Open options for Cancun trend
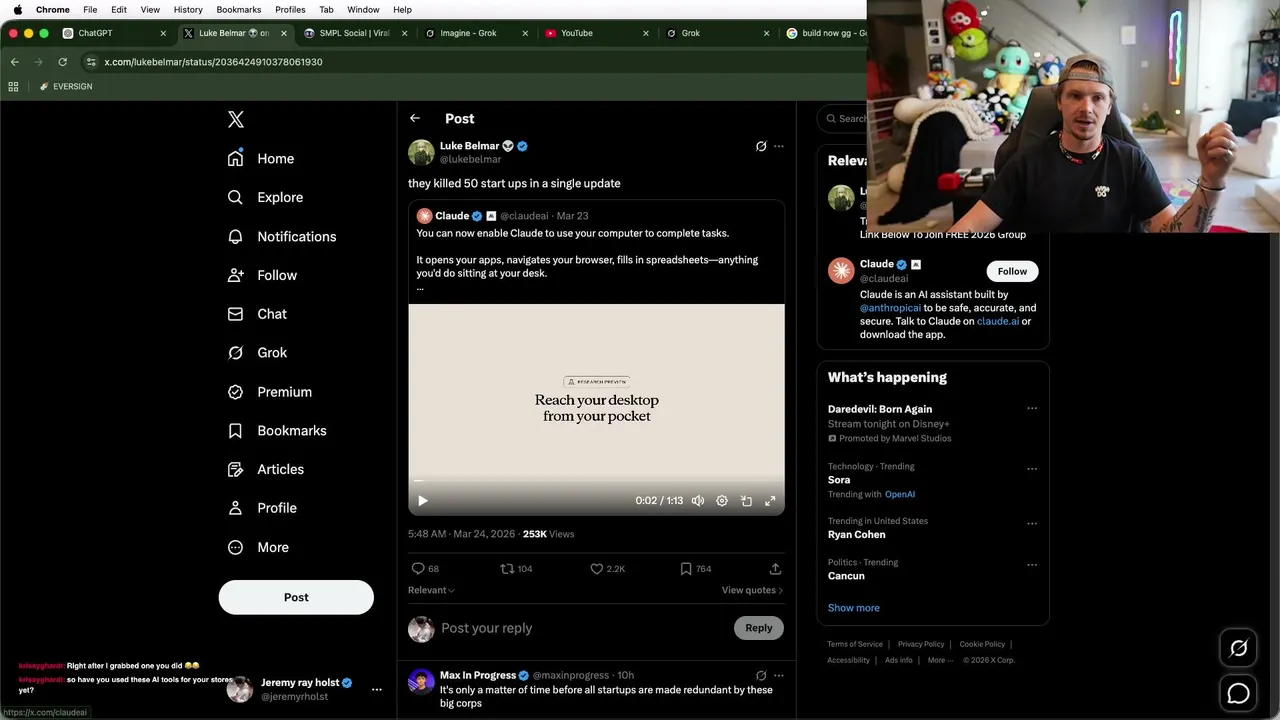1280x720 pixels. point(1032,564)
